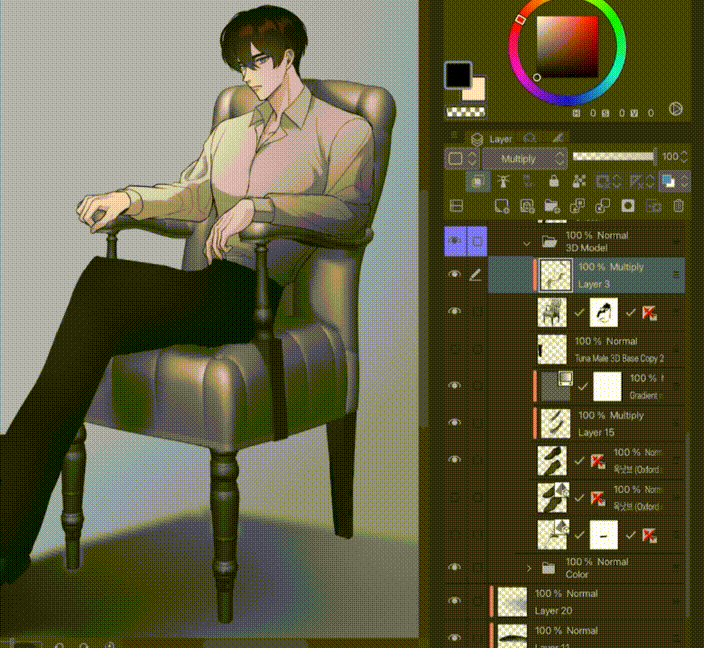Open the ruler range arrow dropdown
704x648 pixels.
coord(651,181)
